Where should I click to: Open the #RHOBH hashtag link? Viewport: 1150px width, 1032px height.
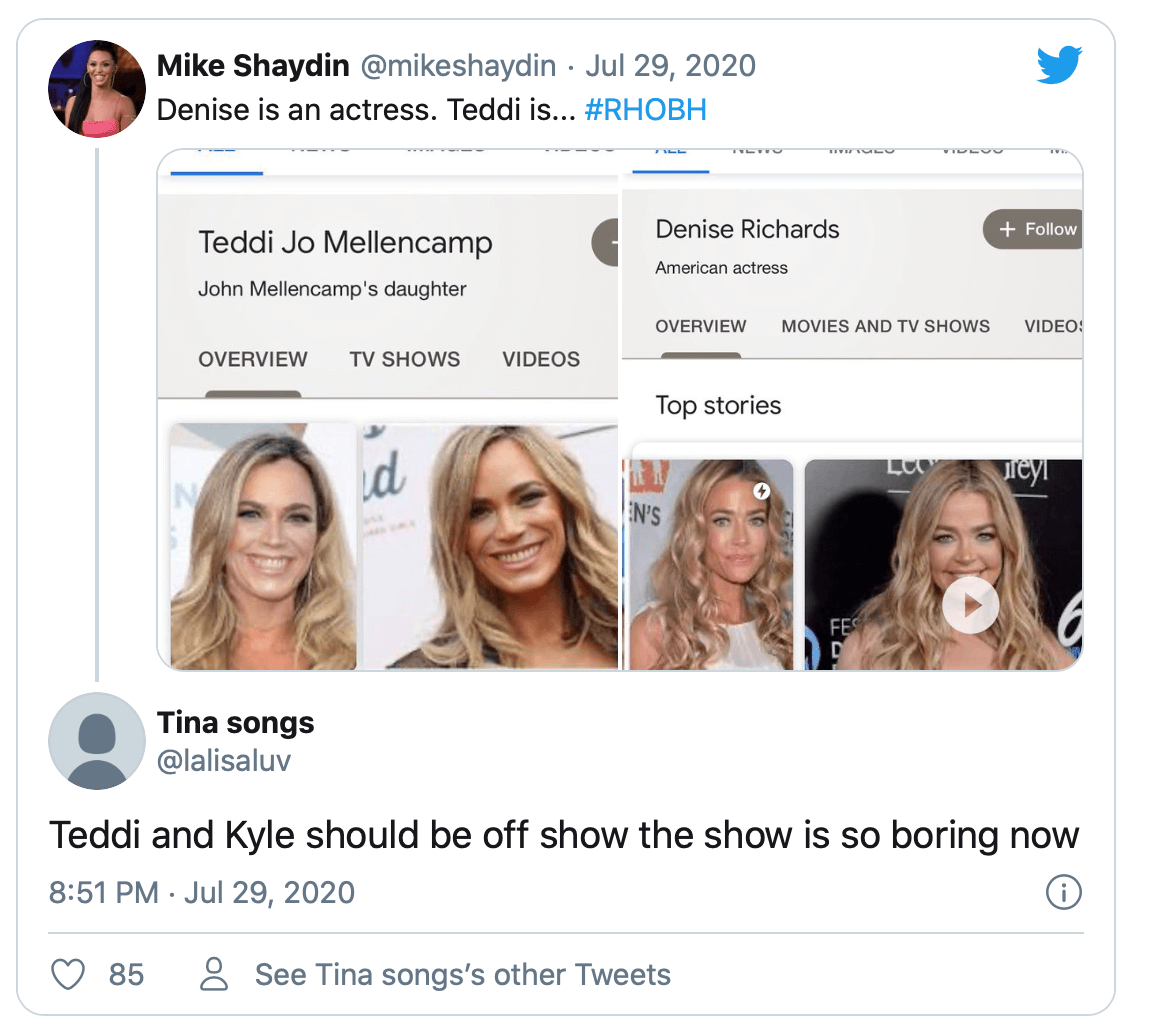point(645,109)
